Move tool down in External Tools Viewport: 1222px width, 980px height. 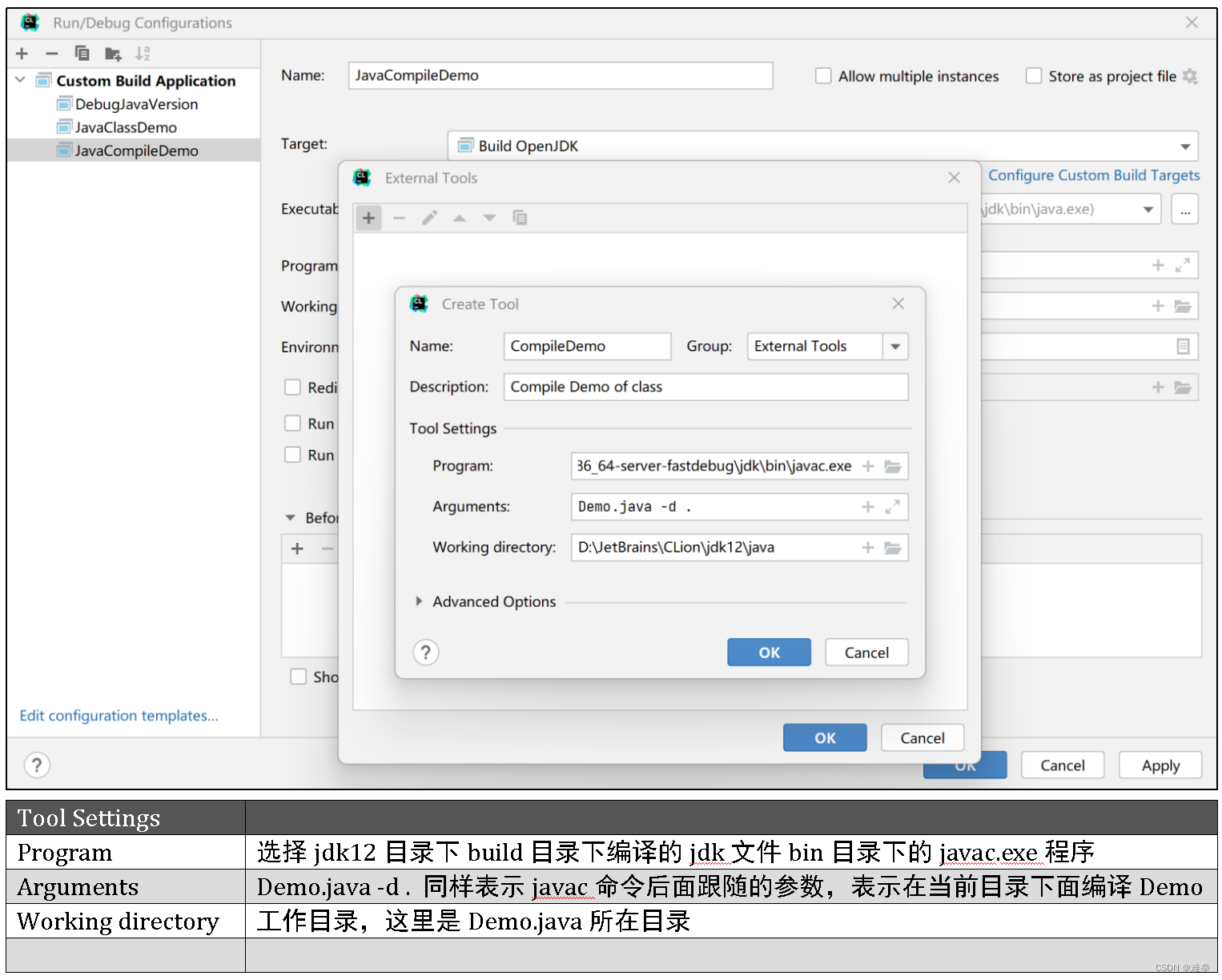[x=489, y=218]
